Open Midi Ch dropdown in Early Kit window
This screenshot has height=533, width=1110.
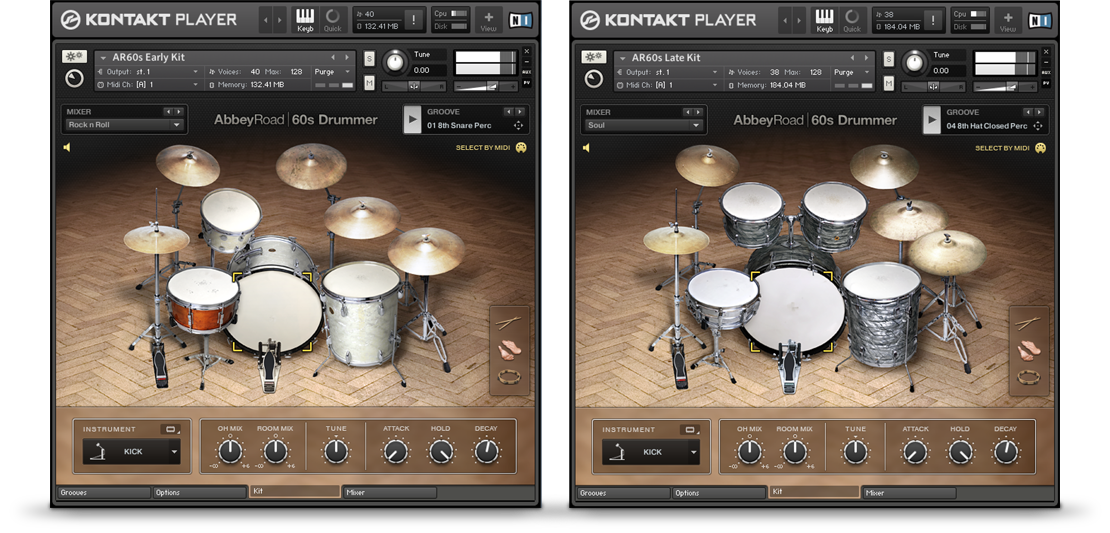(x=148, y=85)
